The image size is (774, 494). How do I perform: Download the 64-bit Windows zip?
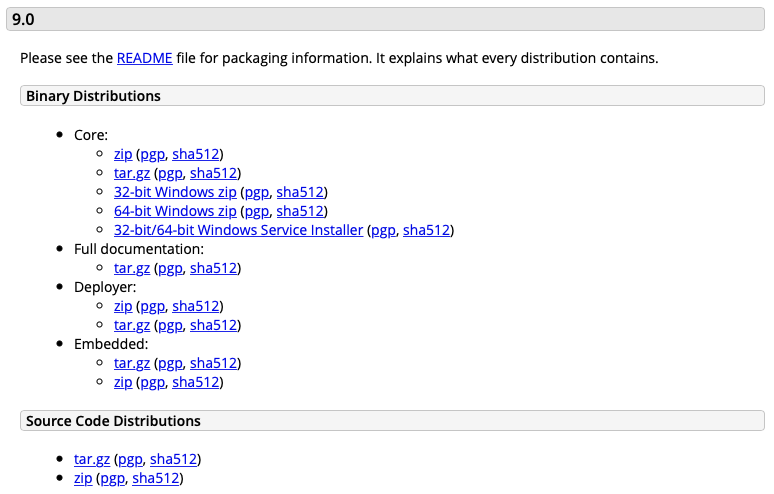coord(175,211)
